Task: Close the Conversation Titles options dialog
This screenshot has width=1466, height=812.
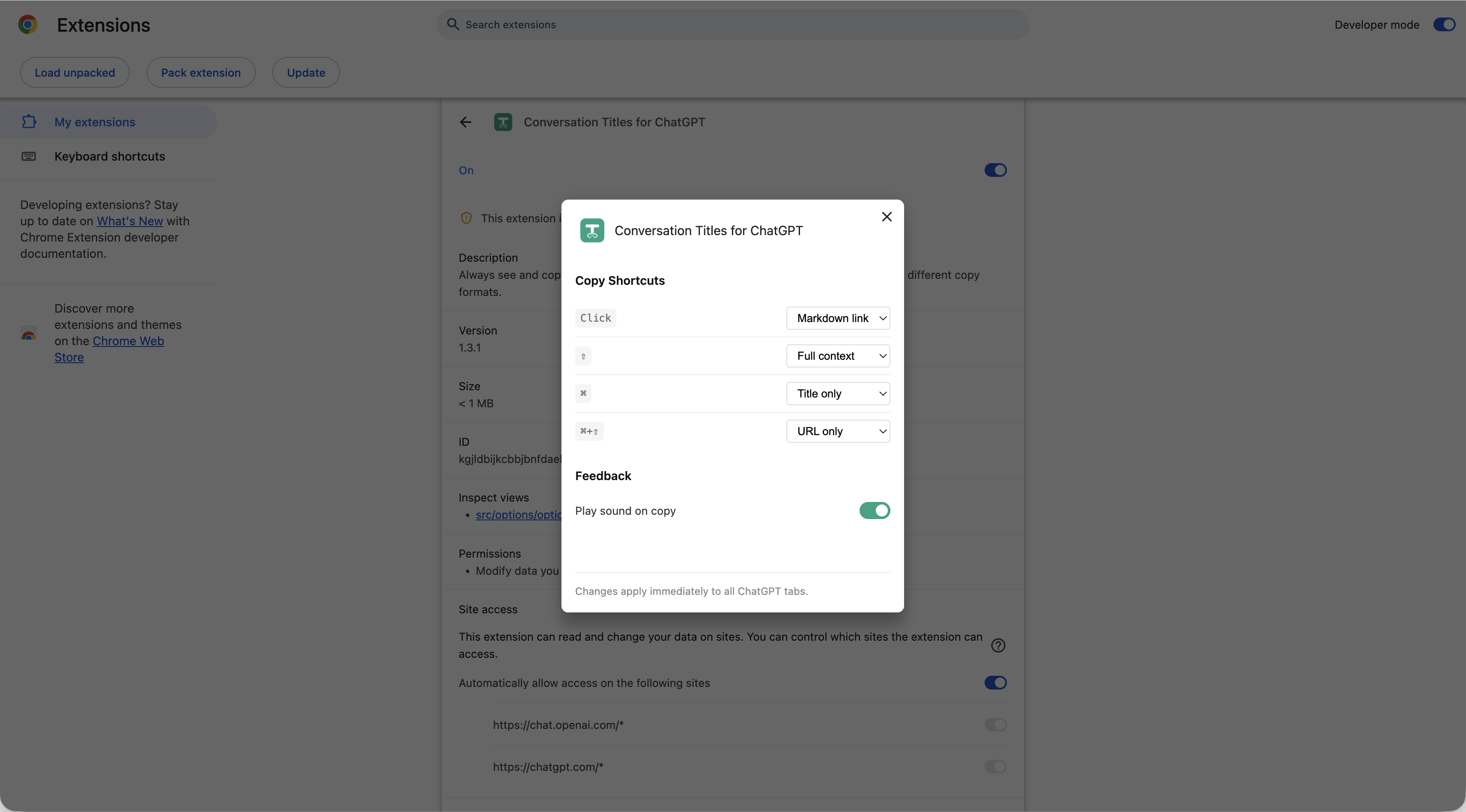Action: 886,217
